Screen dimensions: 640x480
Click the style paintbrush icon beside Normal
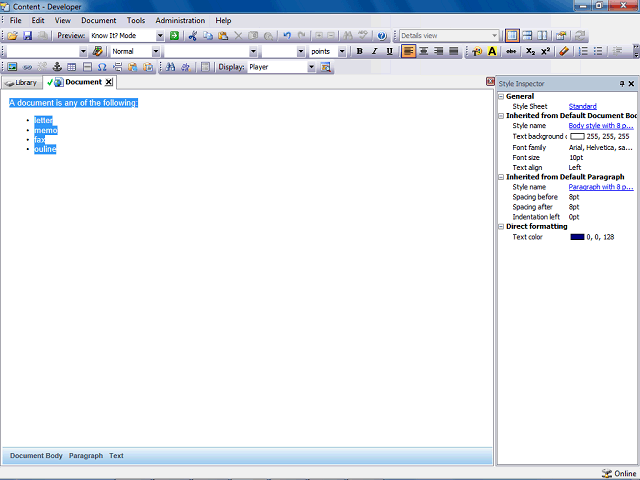tap(98, 51)
